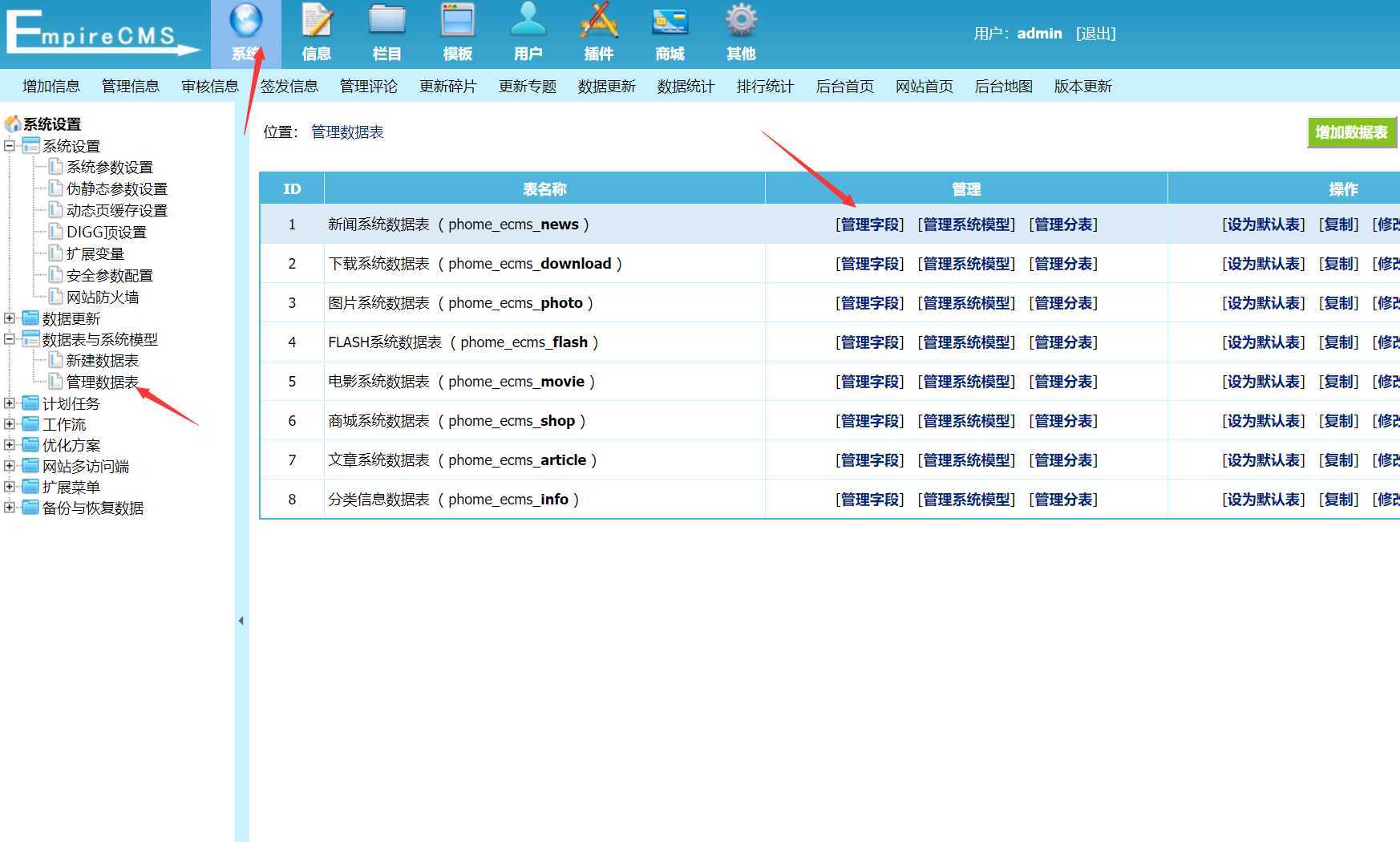Expand the 扩展菜单 tree node
Image resolution: width=1400 pixels, height=842 pixels.
pos(10,486)
